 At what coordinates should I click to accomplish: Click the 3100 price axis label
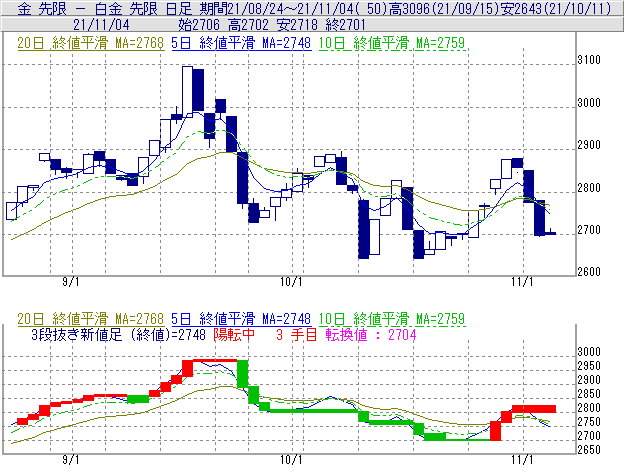coord(589,60)
